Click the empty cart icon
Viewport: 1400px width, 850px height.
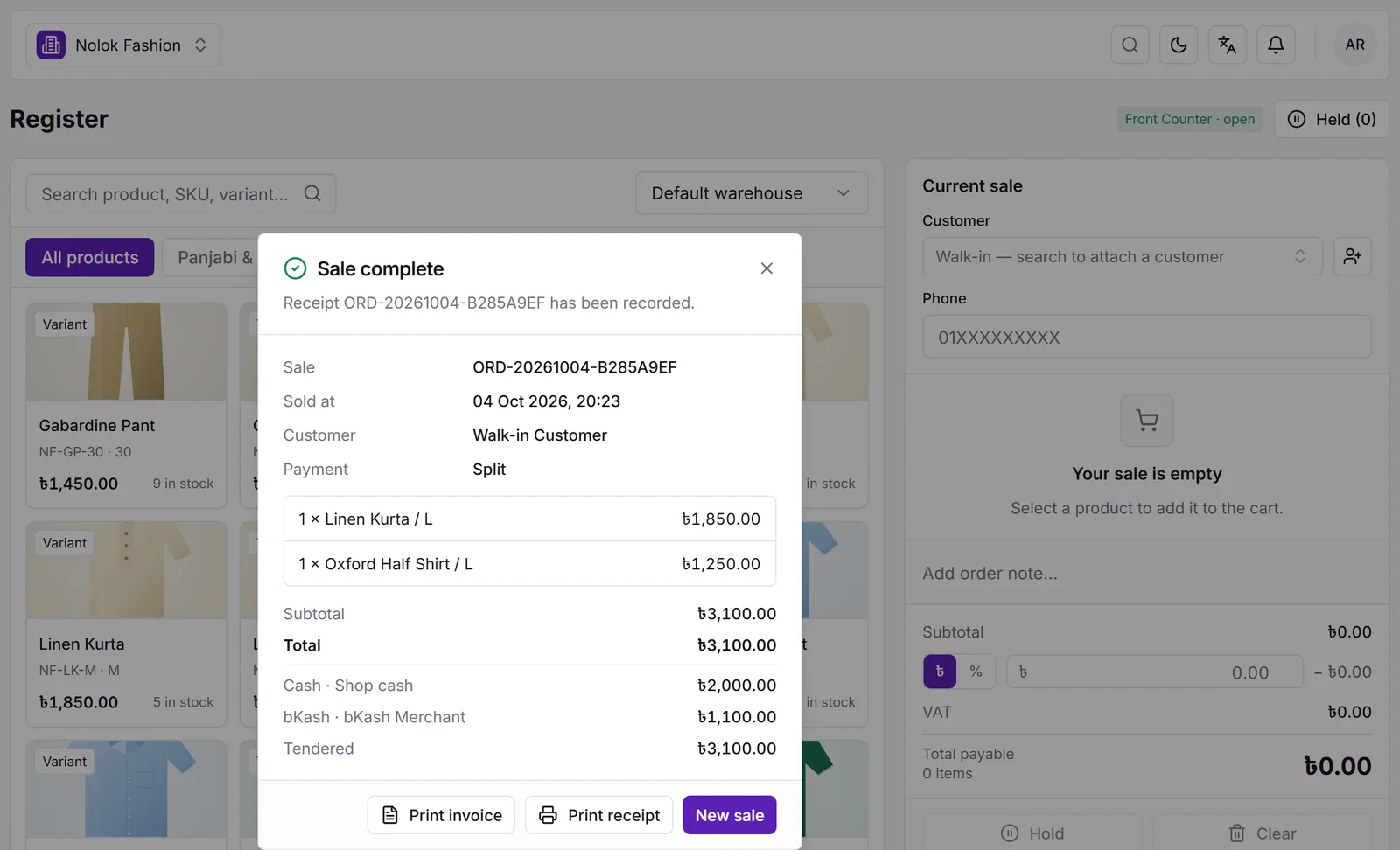[x=1147, y=421]
